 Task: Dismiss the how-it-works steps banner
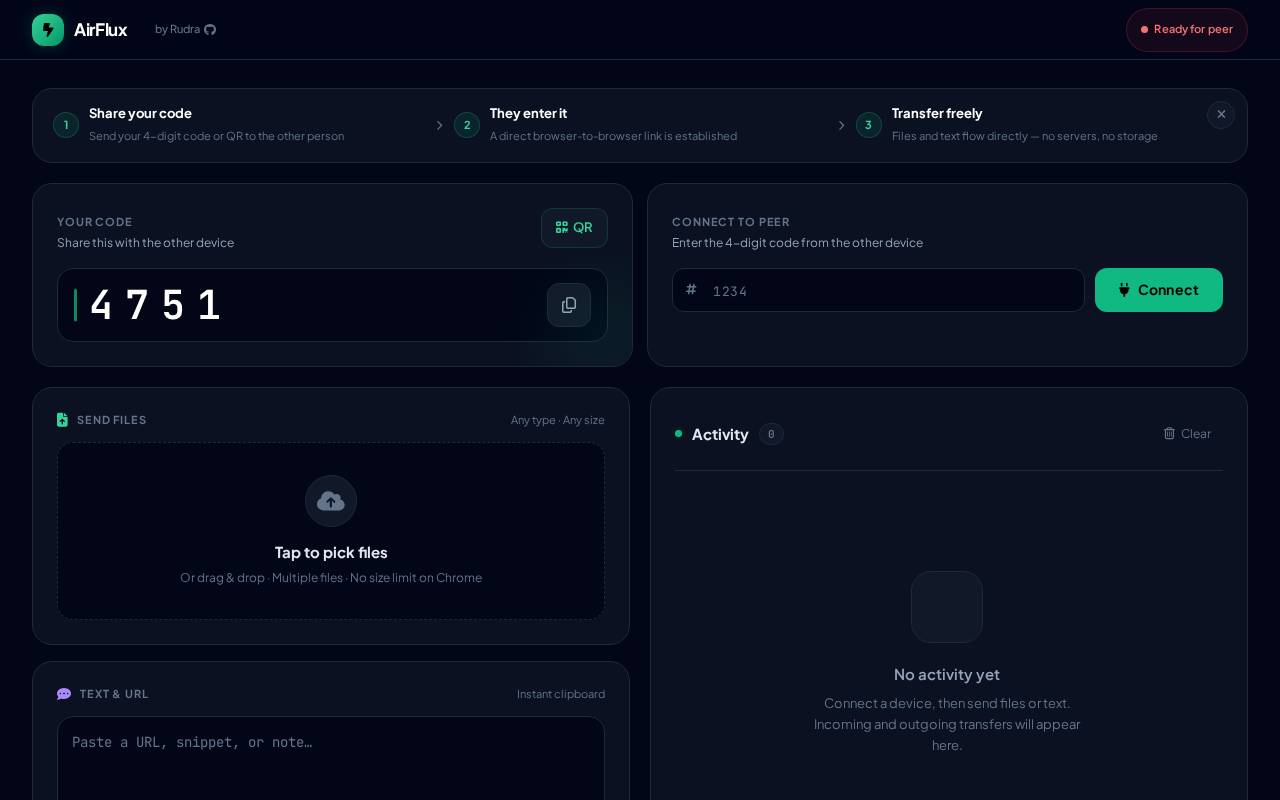[x=1221, y=115]
